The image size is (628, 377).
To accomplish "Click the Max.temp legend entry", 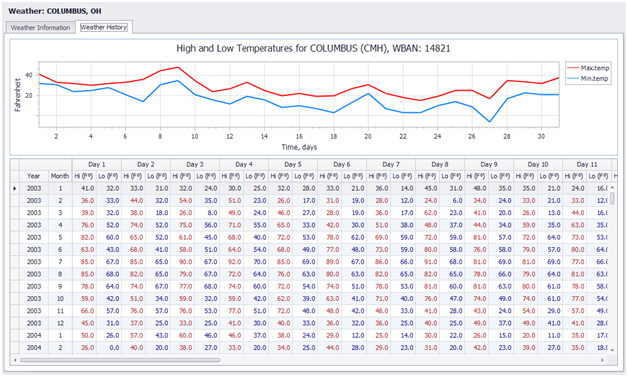I will coord(588,68).
